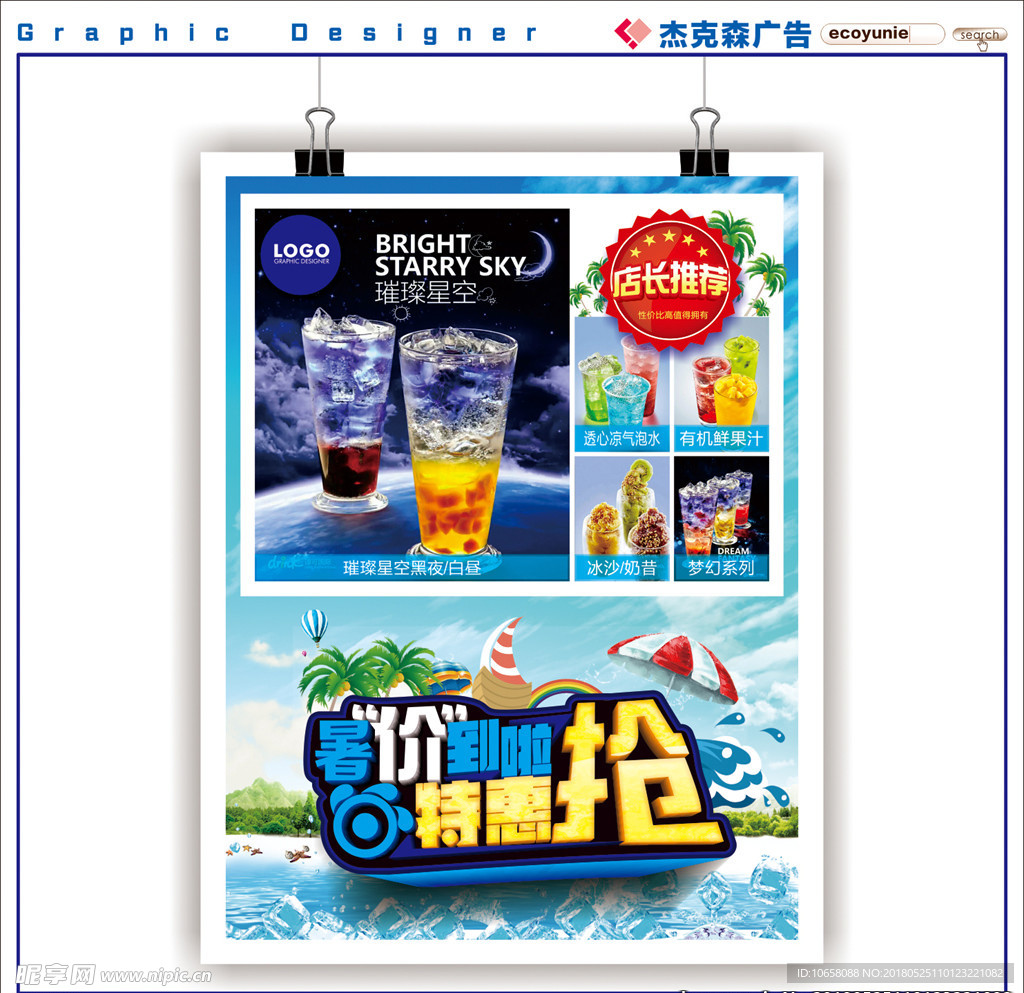Click the 杰克森广告 brand text
This screenshot has width=1024, height=993.
point(734,34)
